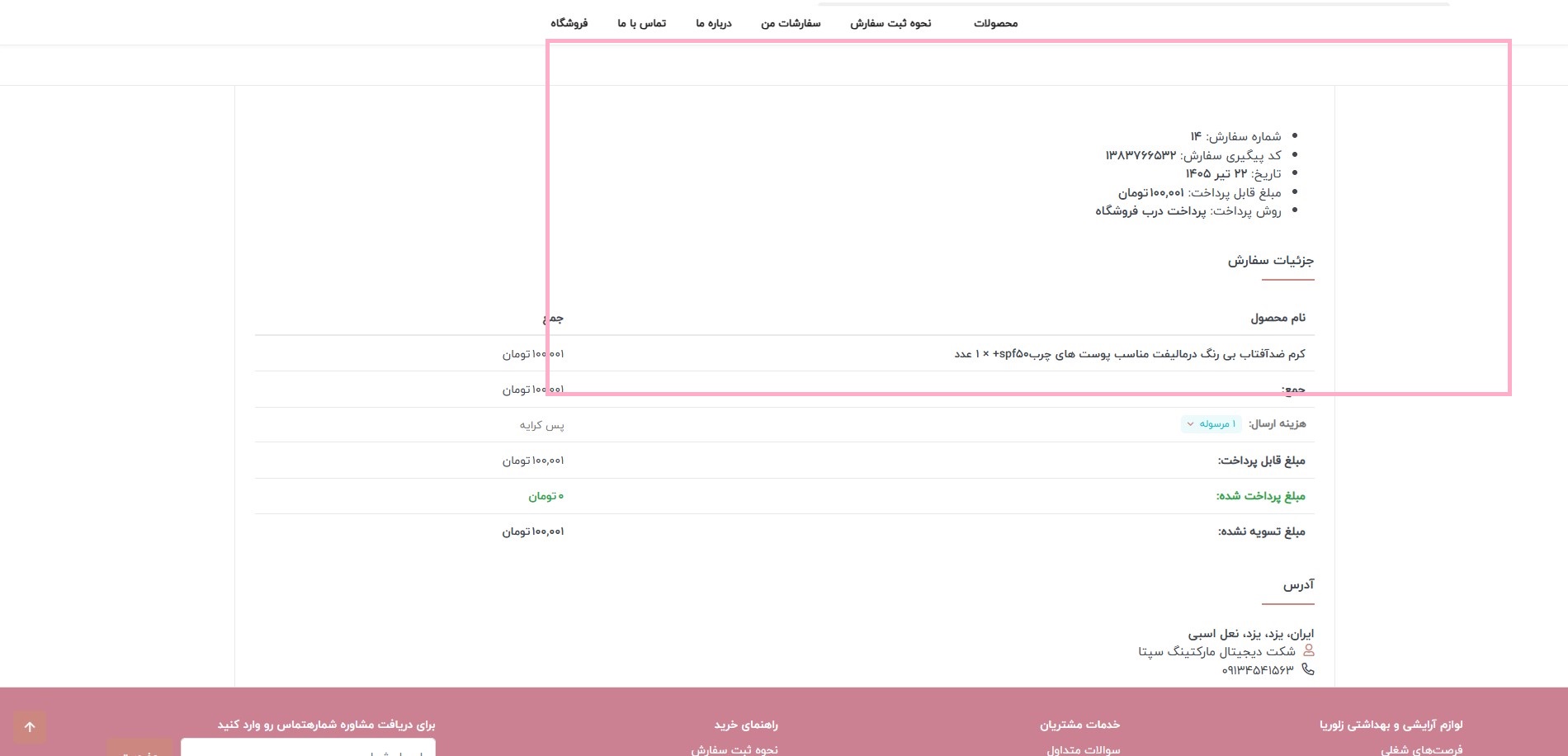Click the green ۰ تومان paid amount
This screenshot has height=756, width=1568.
[x=546, y=496]
